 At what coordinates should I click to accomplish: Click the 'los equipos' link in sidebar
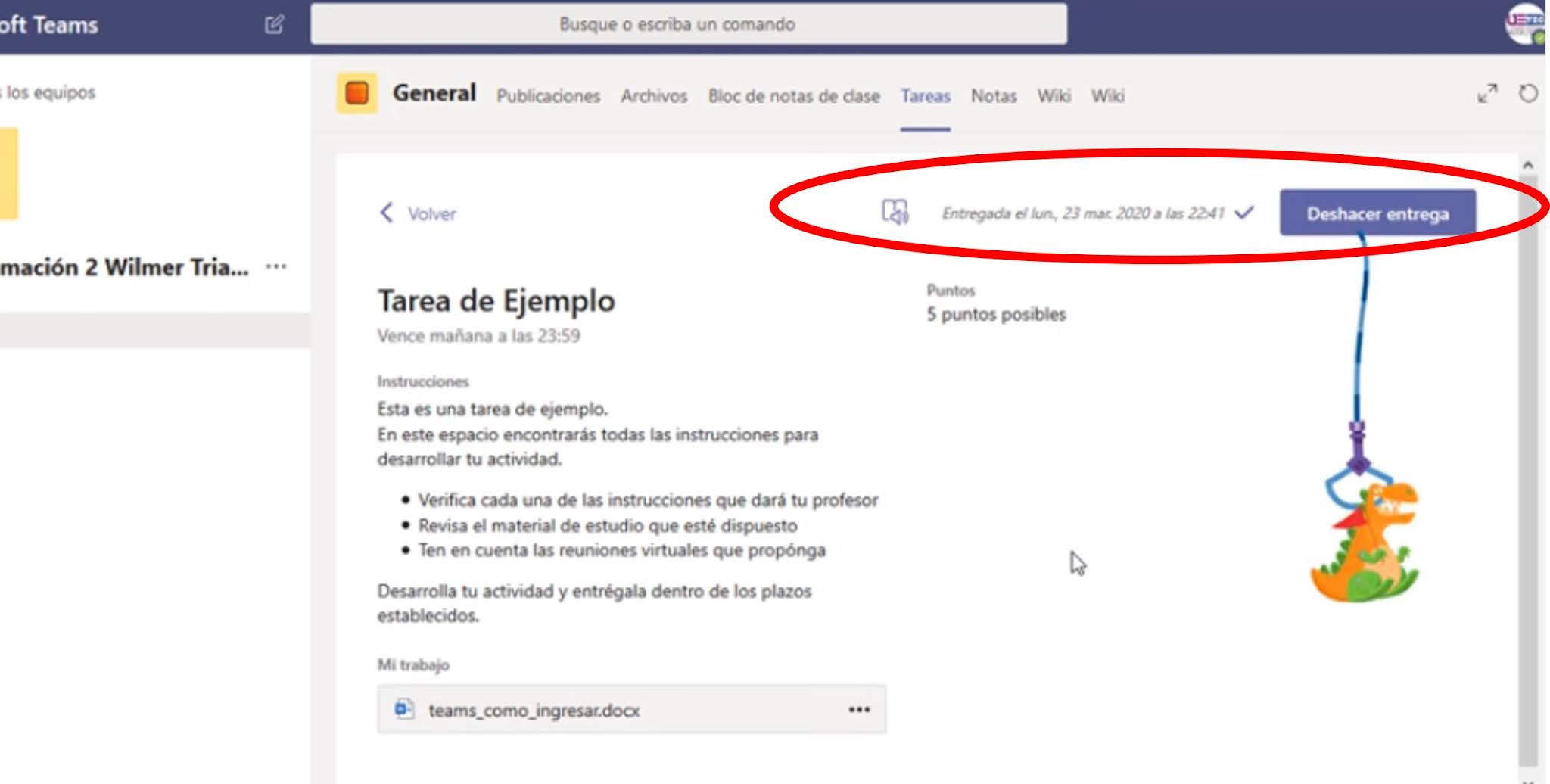pos(50,92)
